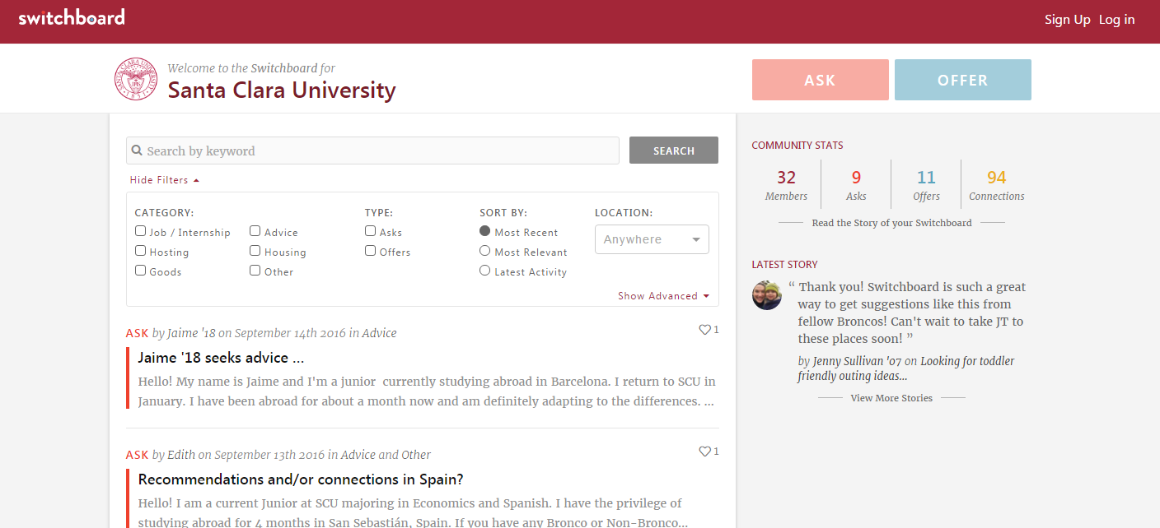Like Jaime '18's advice post heart

tap(704, 330)
